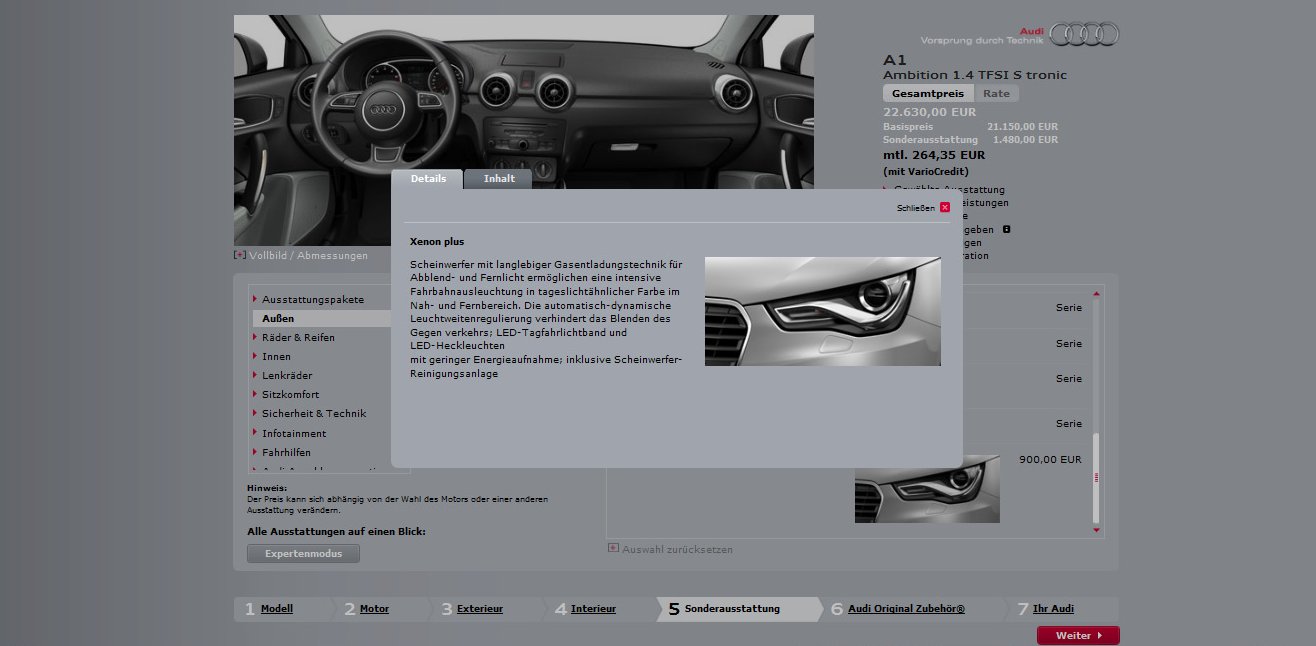Select the Details tab
This screenshot has width=1316, height=646.
428,179
